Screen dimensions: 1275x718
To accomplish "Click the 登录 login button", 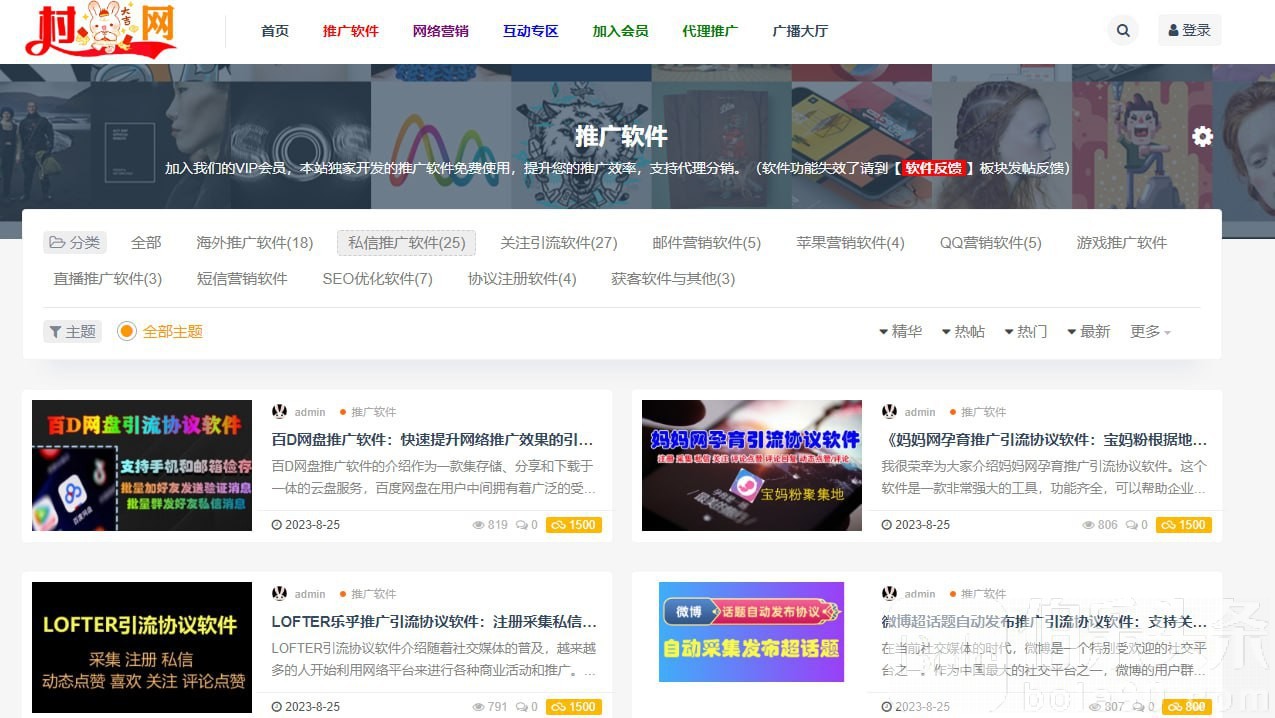I will [x=1189, y=31].
